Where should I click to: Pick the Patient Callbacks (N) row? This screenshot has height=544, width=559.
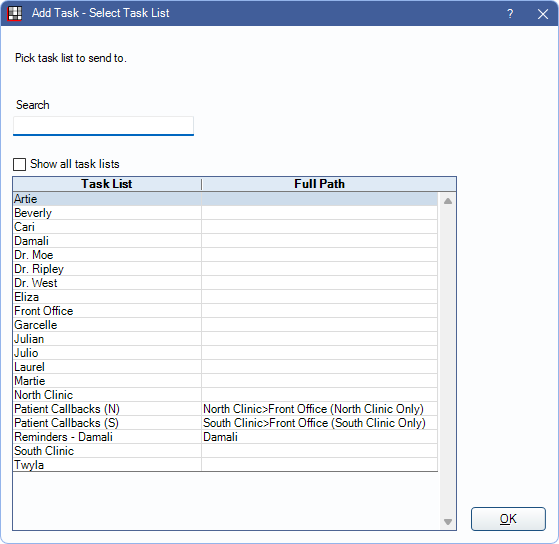pos(225,409)
